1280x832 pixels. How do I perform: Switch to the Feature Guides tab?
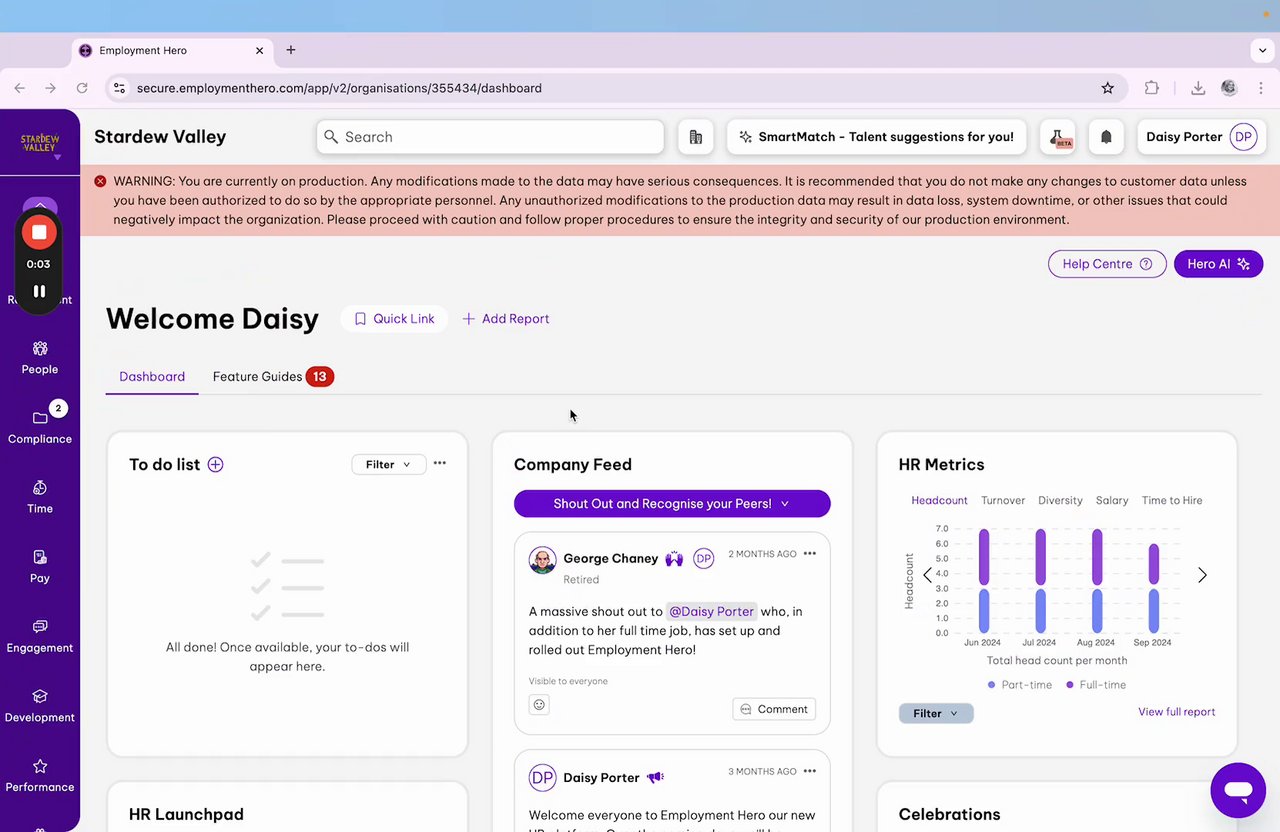272,376
